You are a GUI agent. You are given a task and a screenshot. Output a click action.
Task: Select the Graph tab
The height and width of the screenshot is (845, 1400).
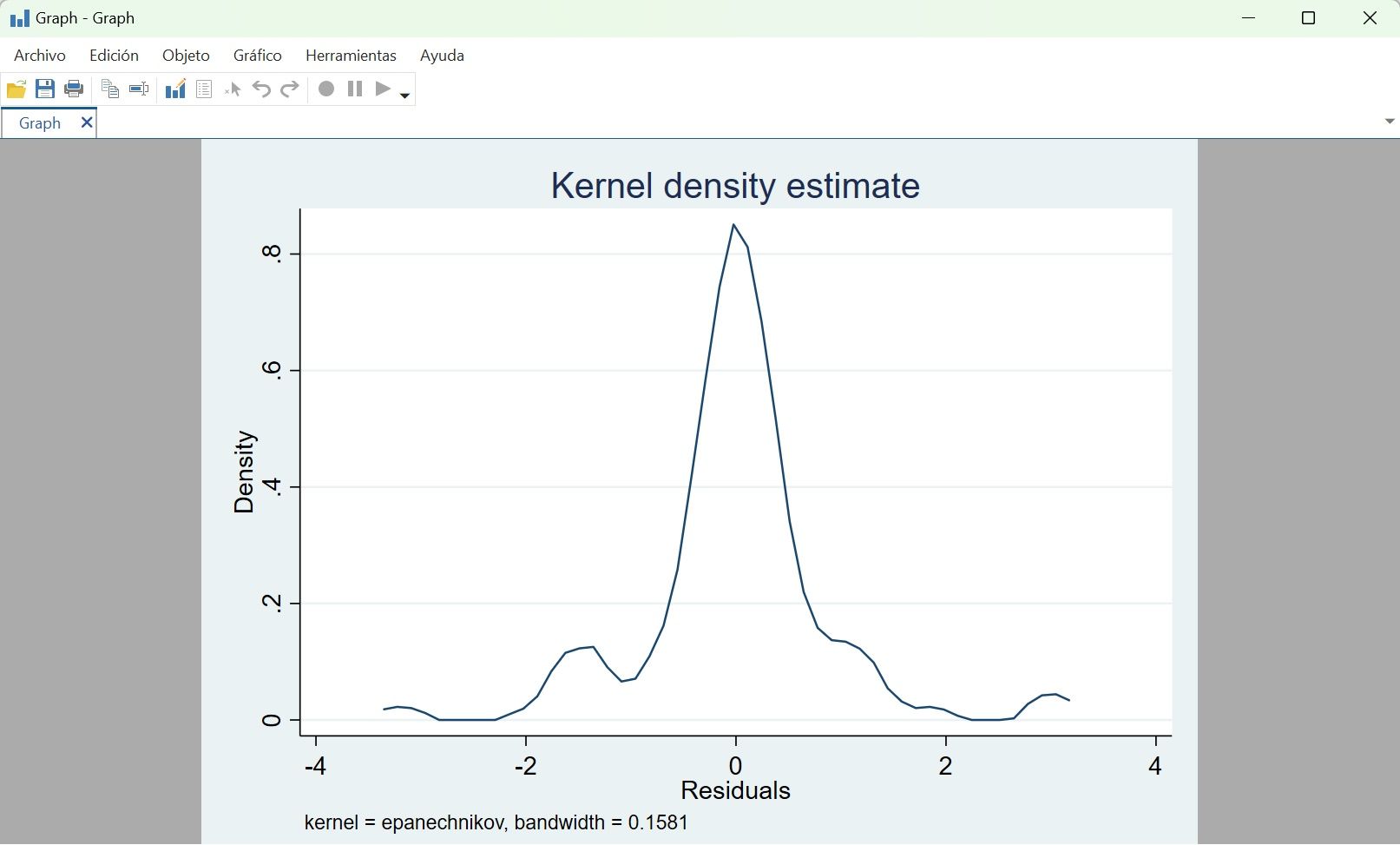tap(40, 123)
